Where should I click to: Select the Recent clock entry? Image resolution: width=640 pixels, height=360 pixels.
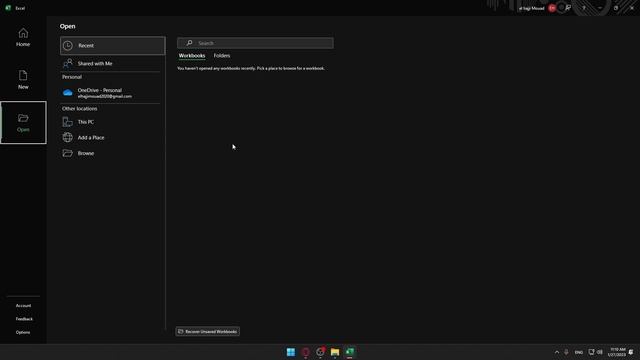tap(113, 45)
